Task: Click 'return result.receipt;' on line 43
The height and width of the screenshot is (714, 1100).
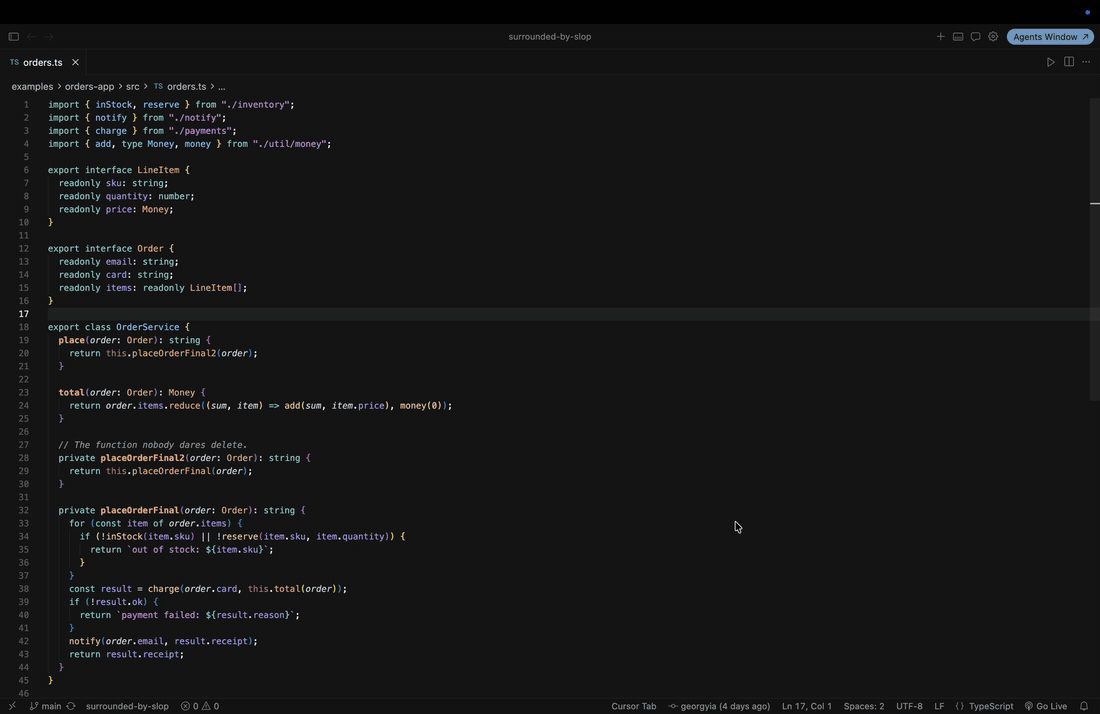Action: (x=126, y=654)
